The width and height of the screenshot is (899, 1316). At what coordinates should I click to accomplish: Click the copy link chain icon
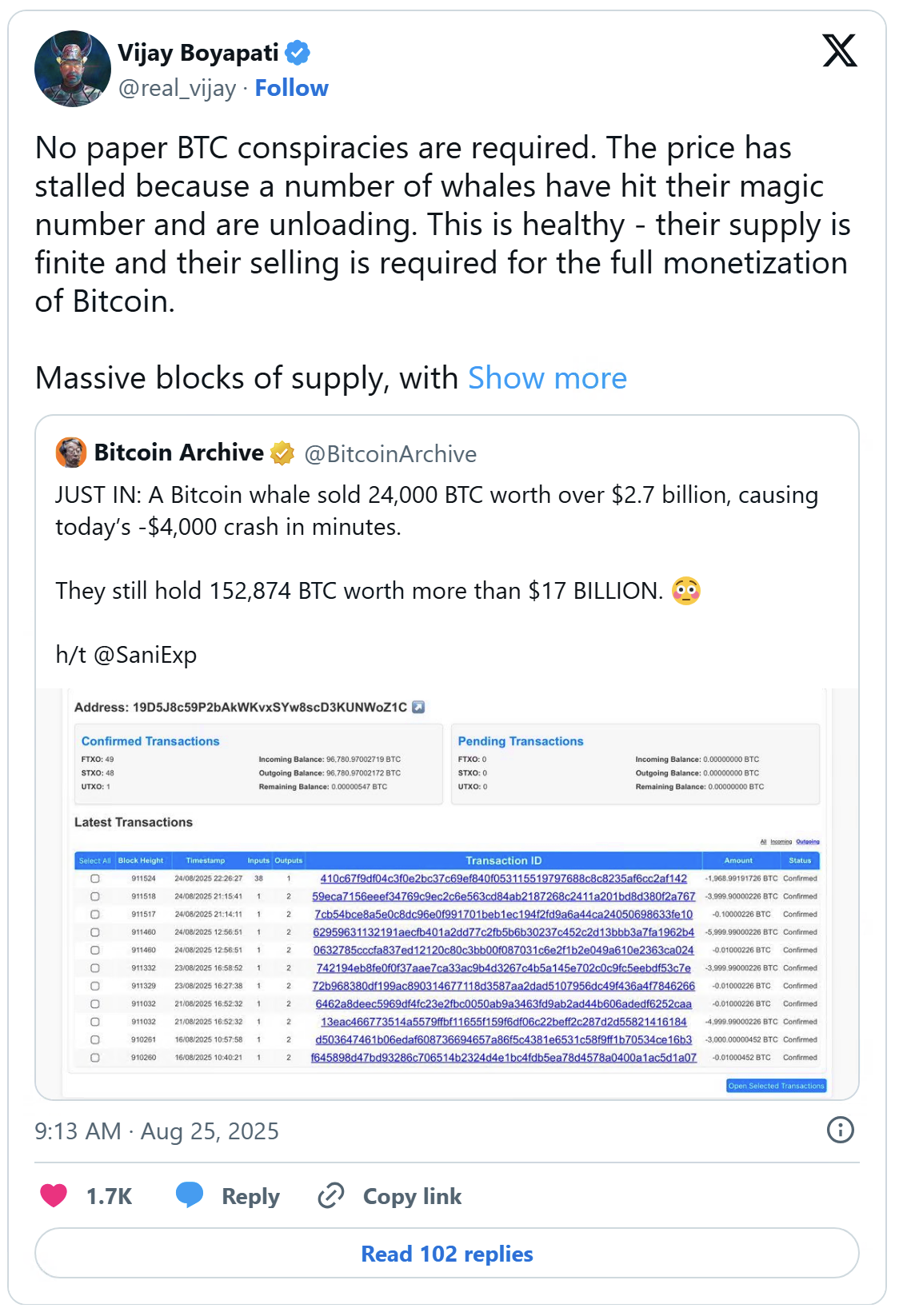click(x=330, y=1195)
